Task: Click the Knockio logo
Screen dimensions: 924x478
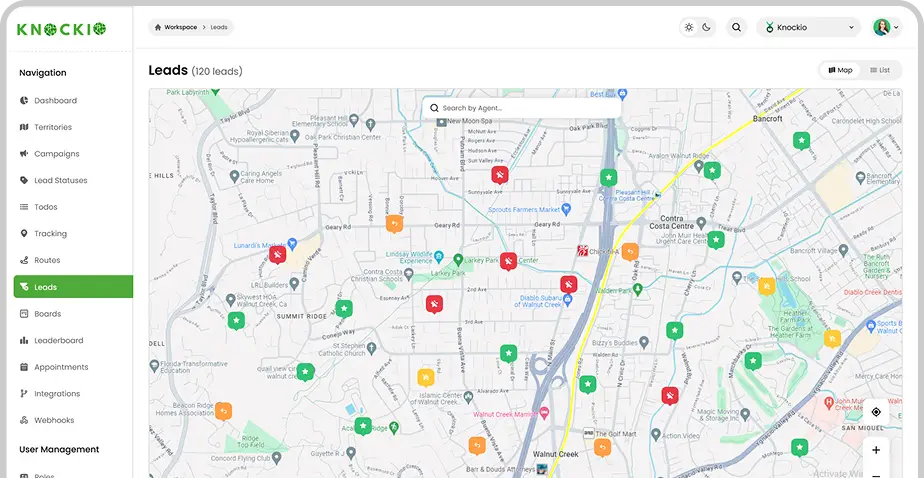Action: coord(61,29)
